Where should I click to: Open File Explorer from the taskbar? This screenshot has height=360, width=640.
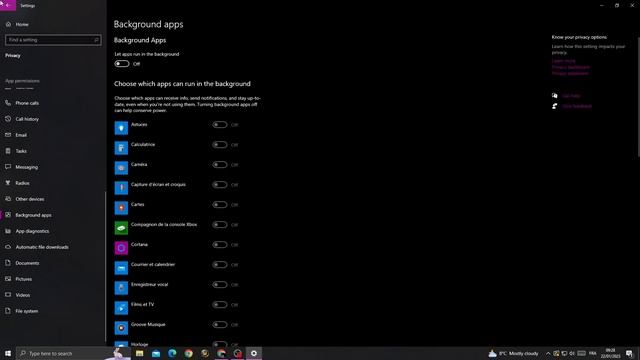140,353
